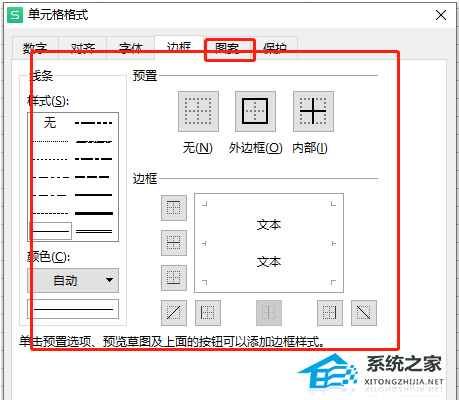
Task: Select the thickest solid line style
Action: 94,213
